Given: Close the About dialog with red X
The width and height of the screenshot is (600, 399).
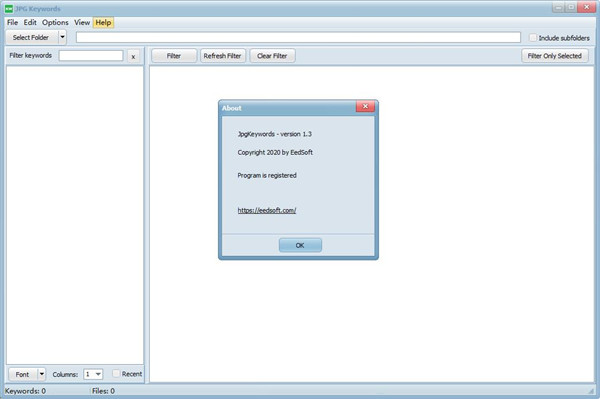Looking at the screenshot, I should point(365,106).
